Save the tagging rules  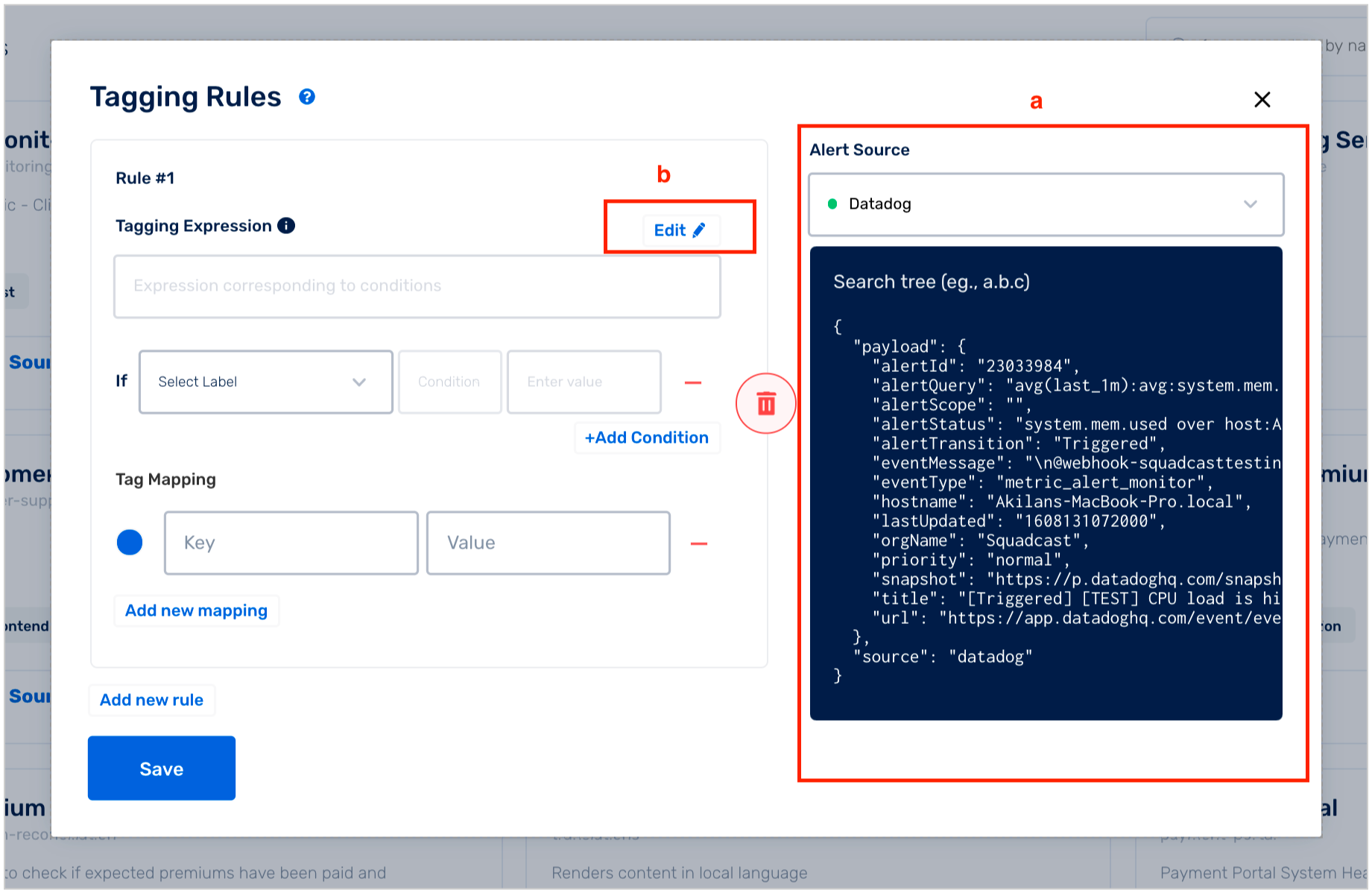point(162,769)
